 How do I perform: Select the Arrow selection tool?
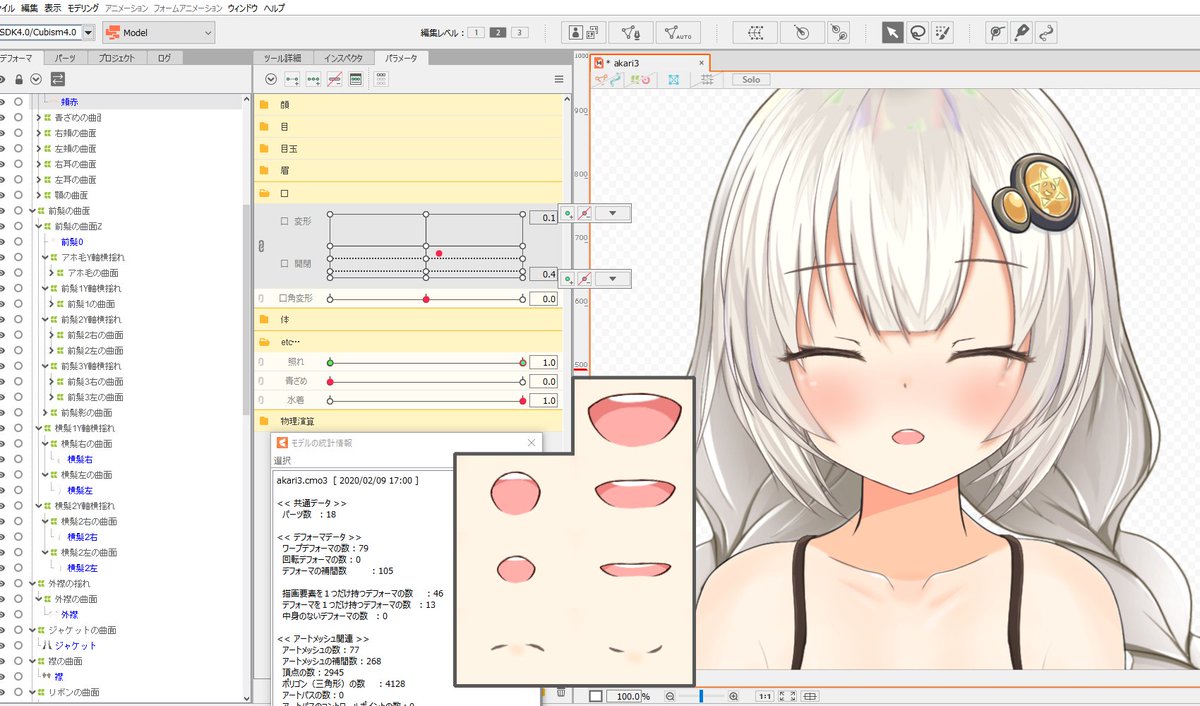click(892, 32)
